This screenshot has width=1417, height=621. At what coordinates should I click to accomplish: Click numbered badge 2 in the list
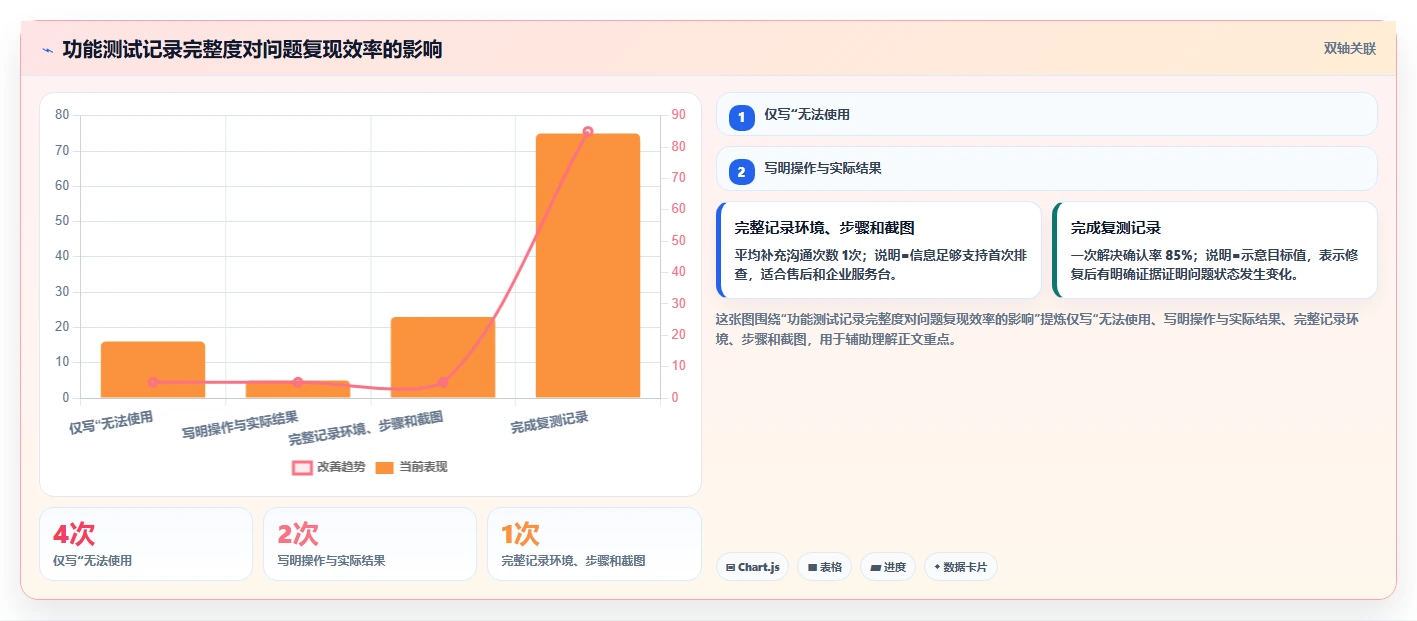[741, 172]
